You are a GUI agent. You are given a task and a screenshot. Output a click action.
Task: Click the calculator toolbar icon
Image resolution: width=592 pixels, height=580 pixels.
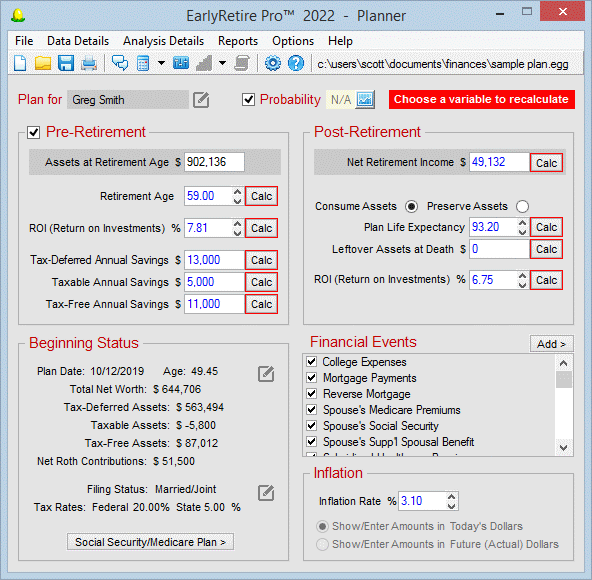[143, 63]
